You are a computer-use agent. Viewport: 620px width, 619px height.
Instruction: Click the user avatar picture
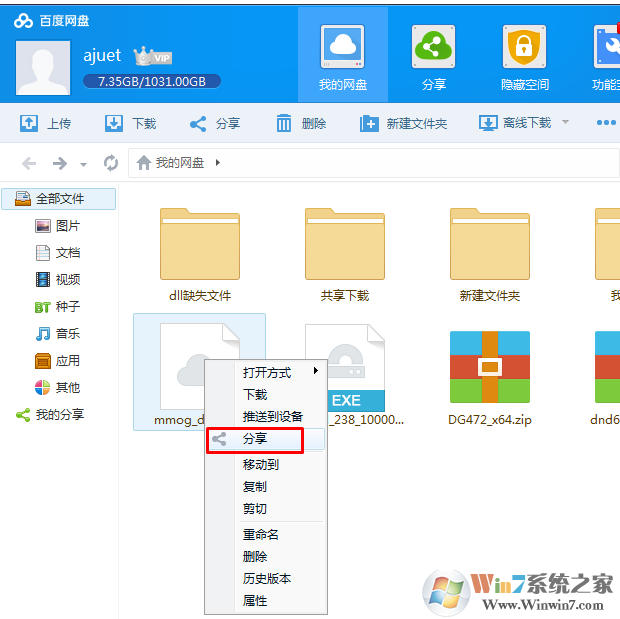coord(43,68)
